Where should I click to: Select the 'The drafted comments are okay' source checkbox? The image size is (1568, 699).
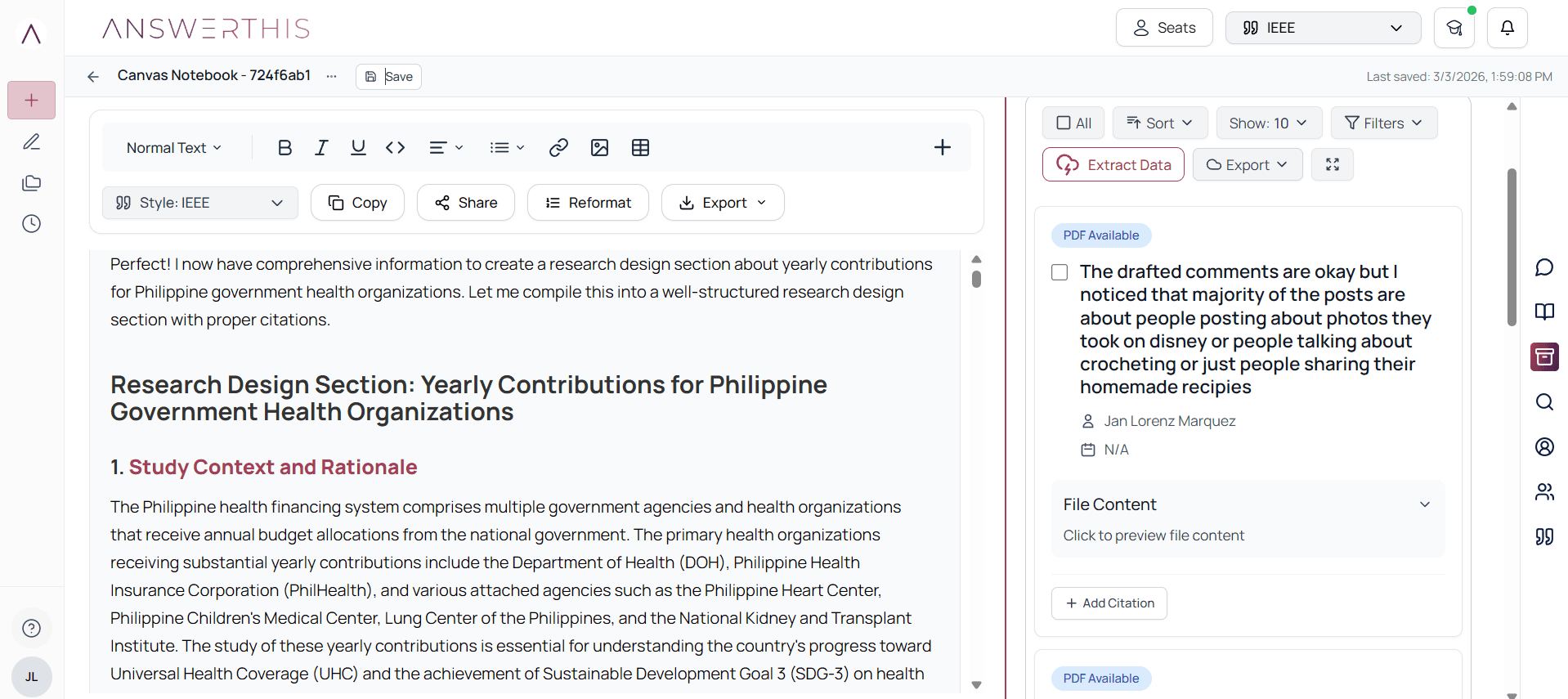(1060, 272)
